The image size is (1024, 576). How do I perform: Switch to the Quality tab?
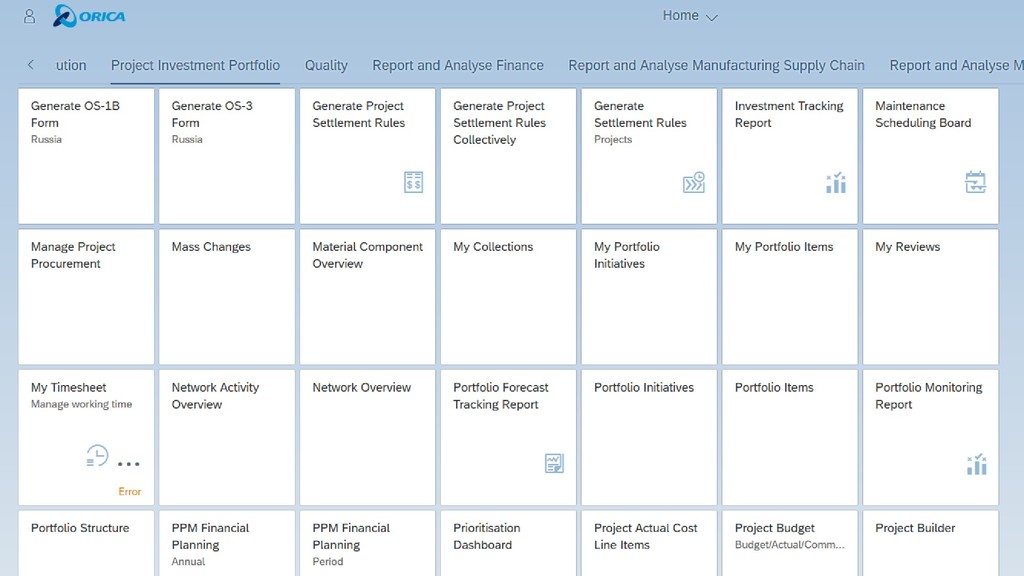[326, 65]
